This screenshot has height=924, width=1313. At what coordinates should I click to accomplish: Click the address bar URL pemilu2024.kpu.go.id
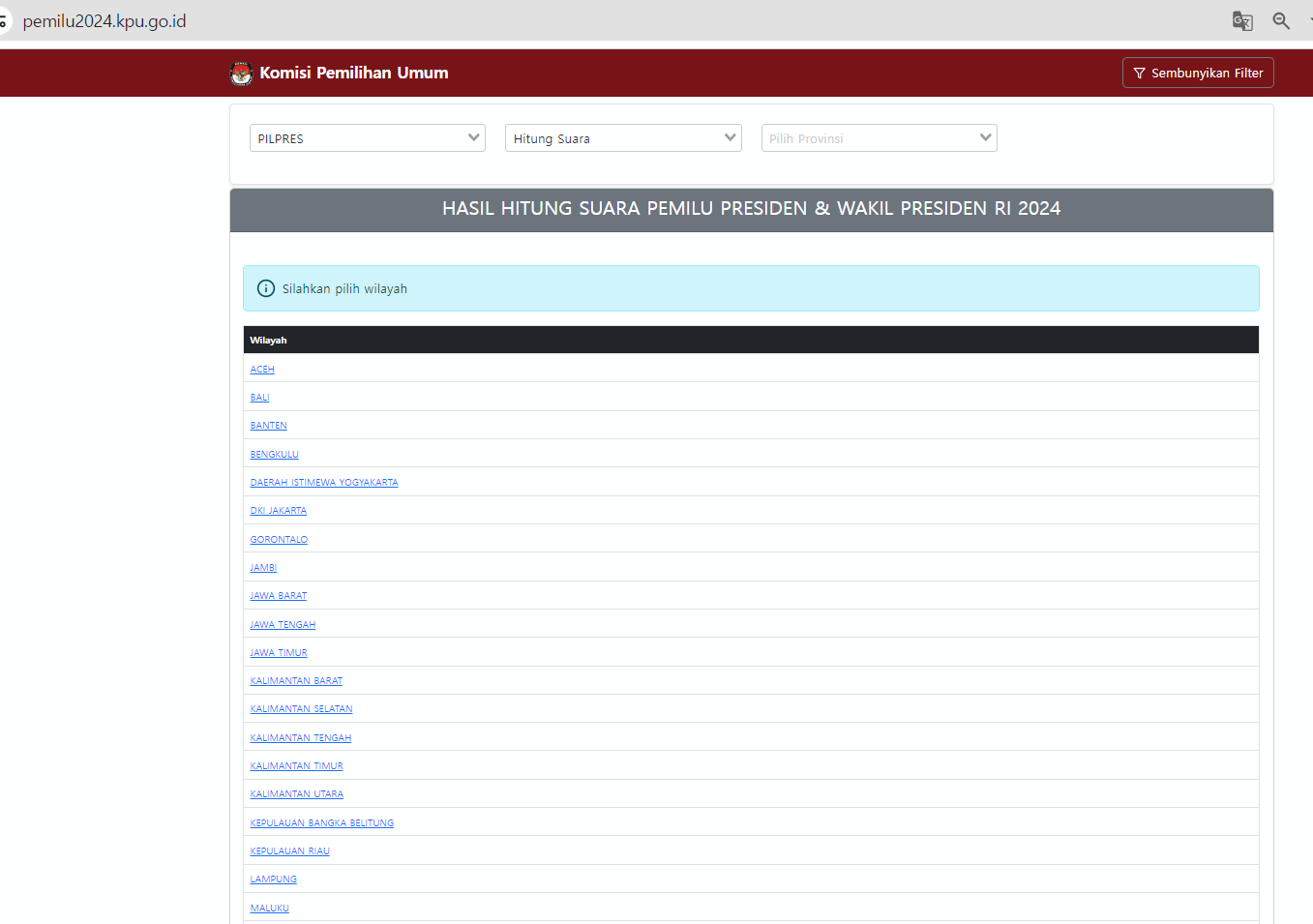(104, 21)
